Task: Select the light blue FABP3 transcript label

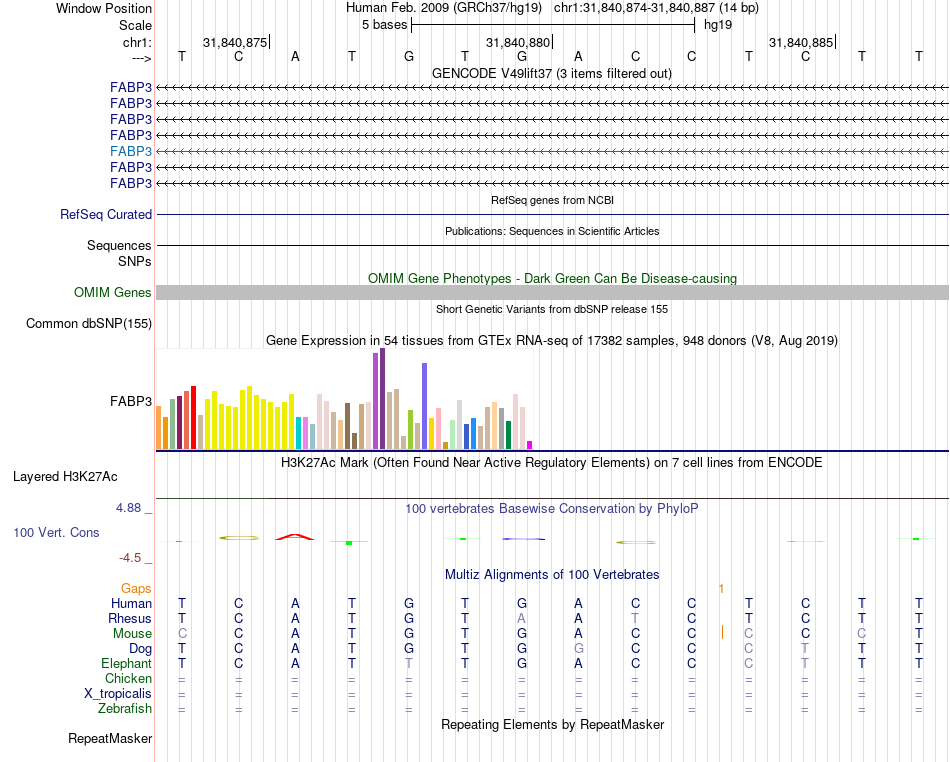Action: [x=131, y=151]
